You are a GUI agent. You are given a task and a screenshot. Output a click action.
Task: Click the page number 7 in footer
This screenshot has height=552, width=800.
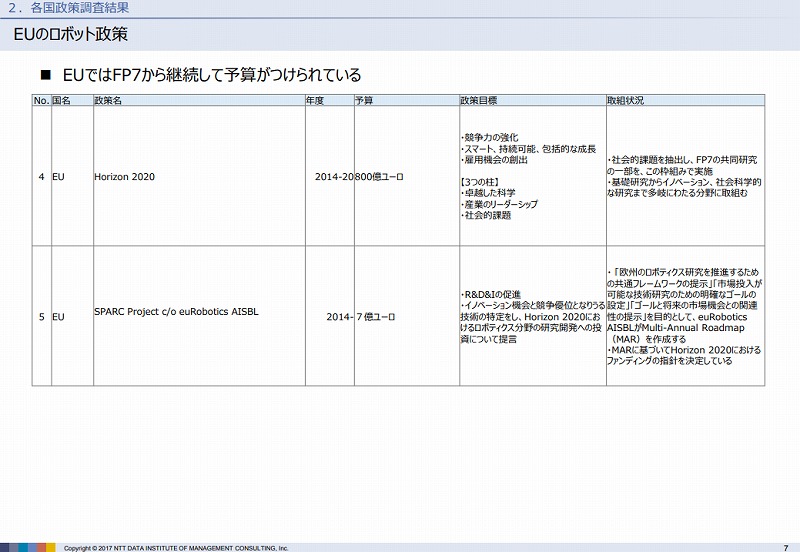tap(785, 547)
